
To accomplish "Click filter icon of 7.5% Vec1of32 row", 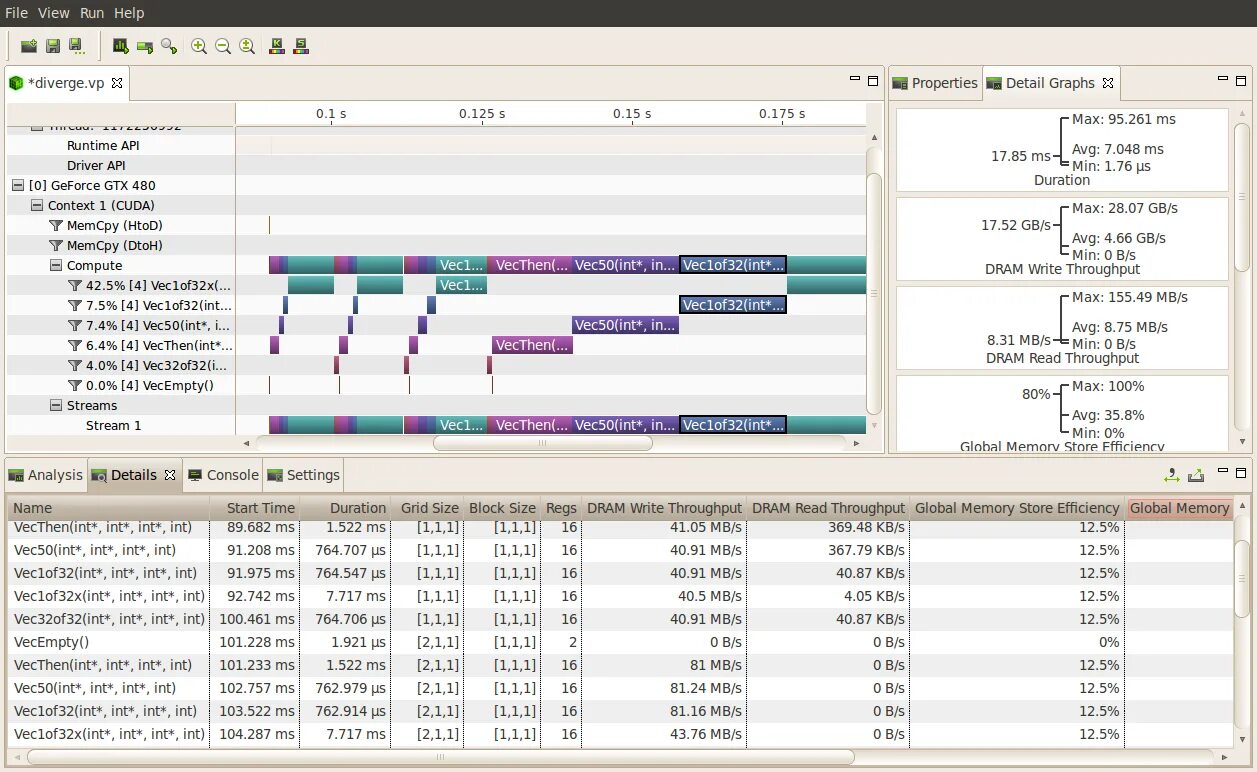I will (x=75, y=305).
